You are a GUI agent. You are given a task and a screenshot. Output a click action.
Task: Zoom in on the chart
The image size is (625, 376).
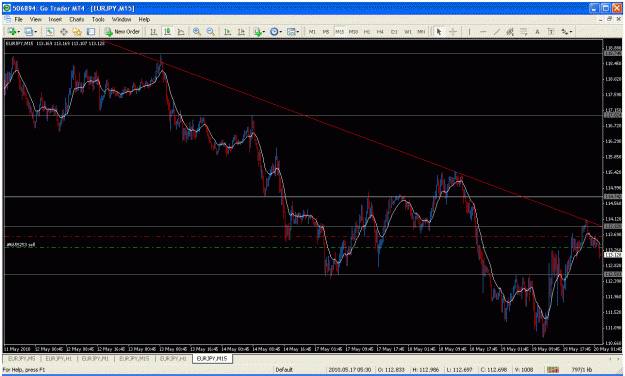coord(197,31)
